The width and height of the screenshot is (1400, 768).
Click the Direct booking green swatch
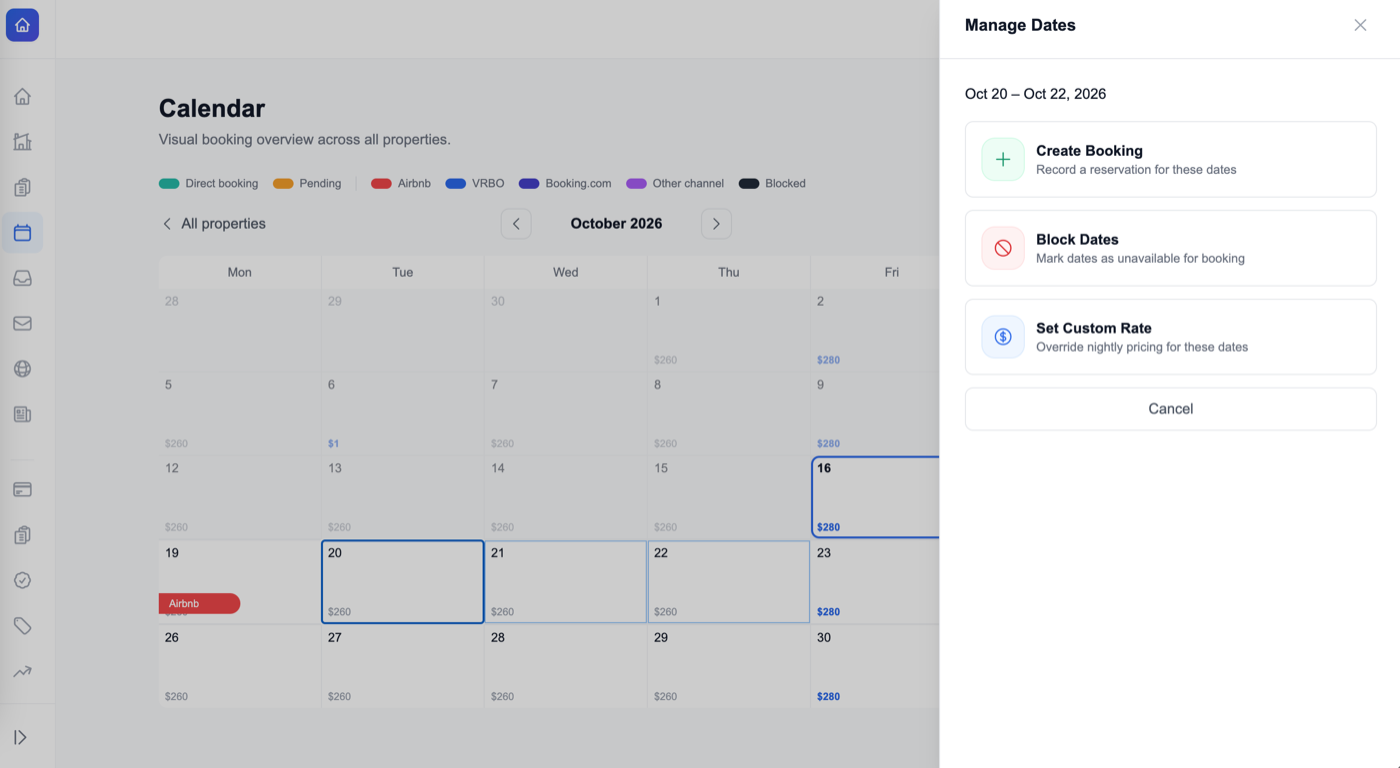pos(169,184)
